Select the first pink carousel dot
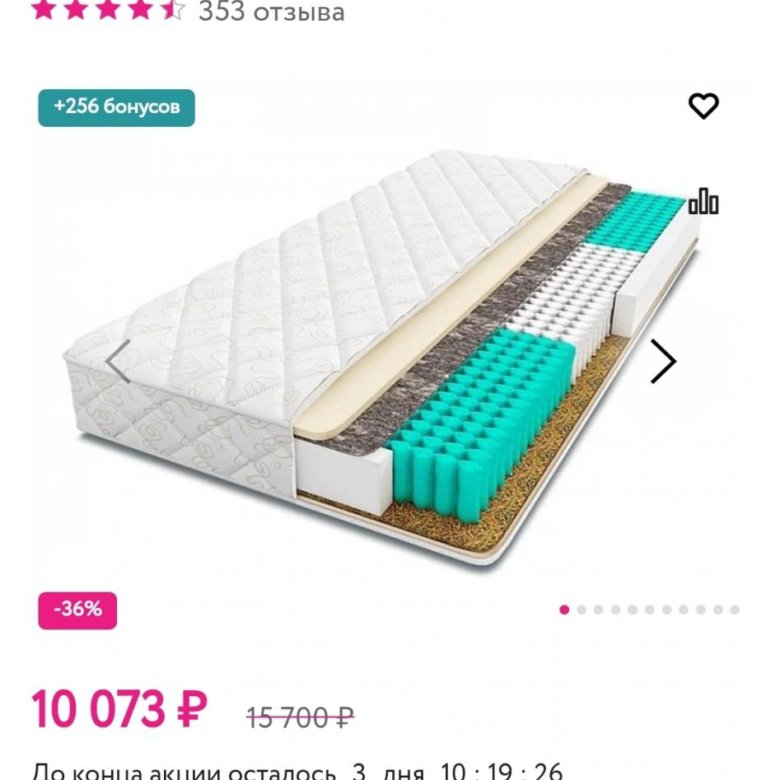This screenshot has width=780, height=780. [x=565, y=609]
